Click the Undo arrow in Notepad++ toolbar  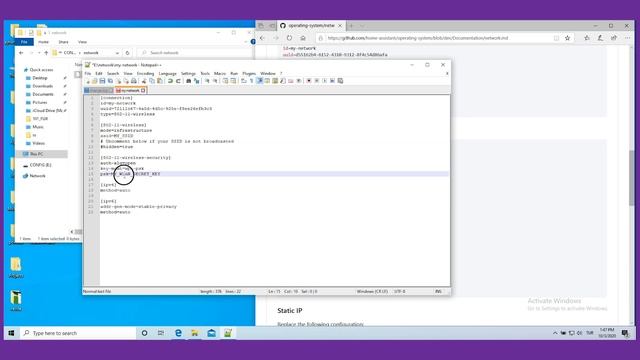[170, 81]
